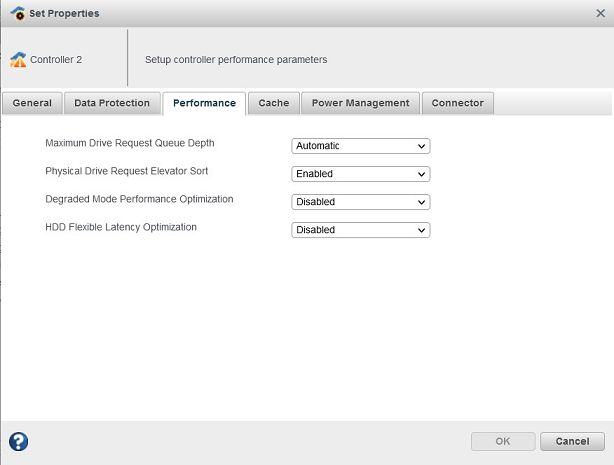Expand Degraded Mode Performance Optimization dropdown
Screen dimensions: 614x465
pyautogui.click(x=360, y=202)
